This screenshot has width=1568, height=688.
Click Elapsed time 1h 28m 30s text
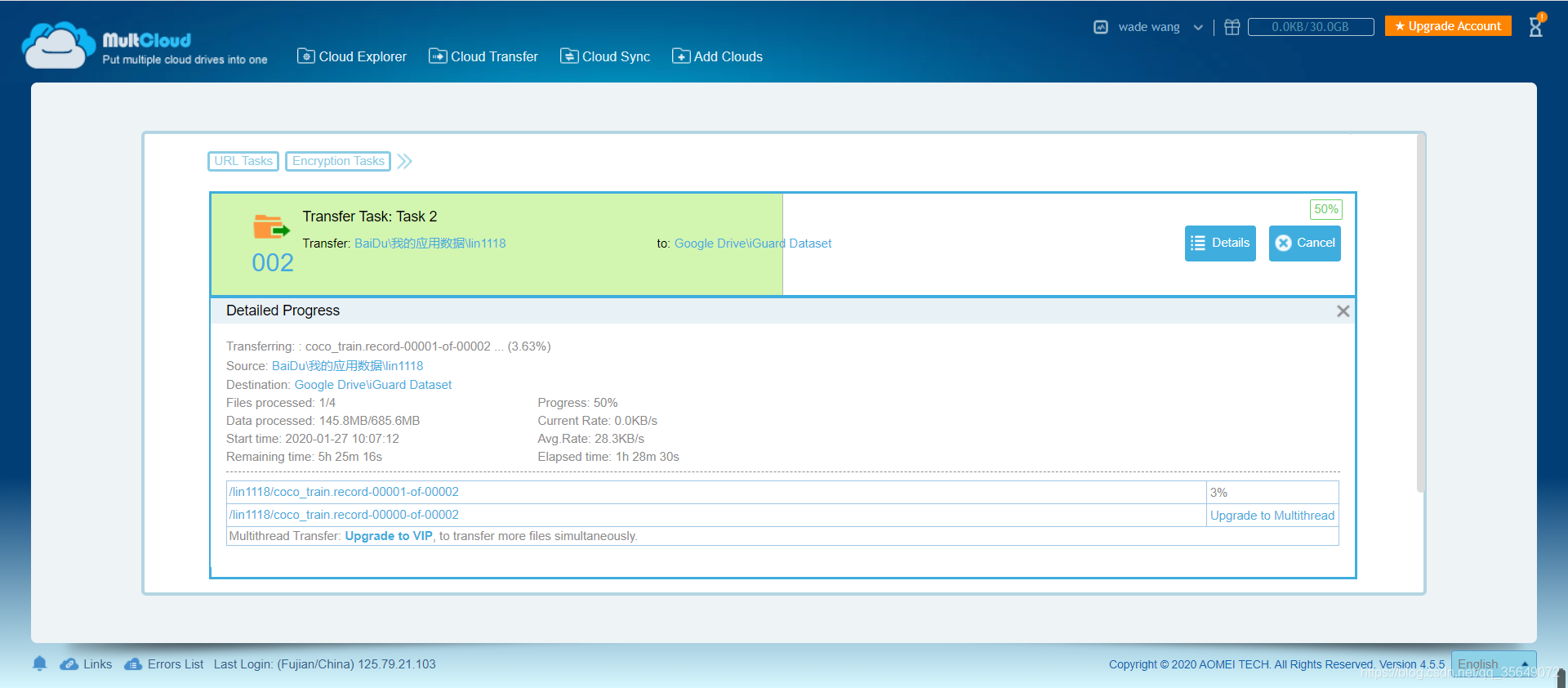pyautogui.click(x=608, y=457)
